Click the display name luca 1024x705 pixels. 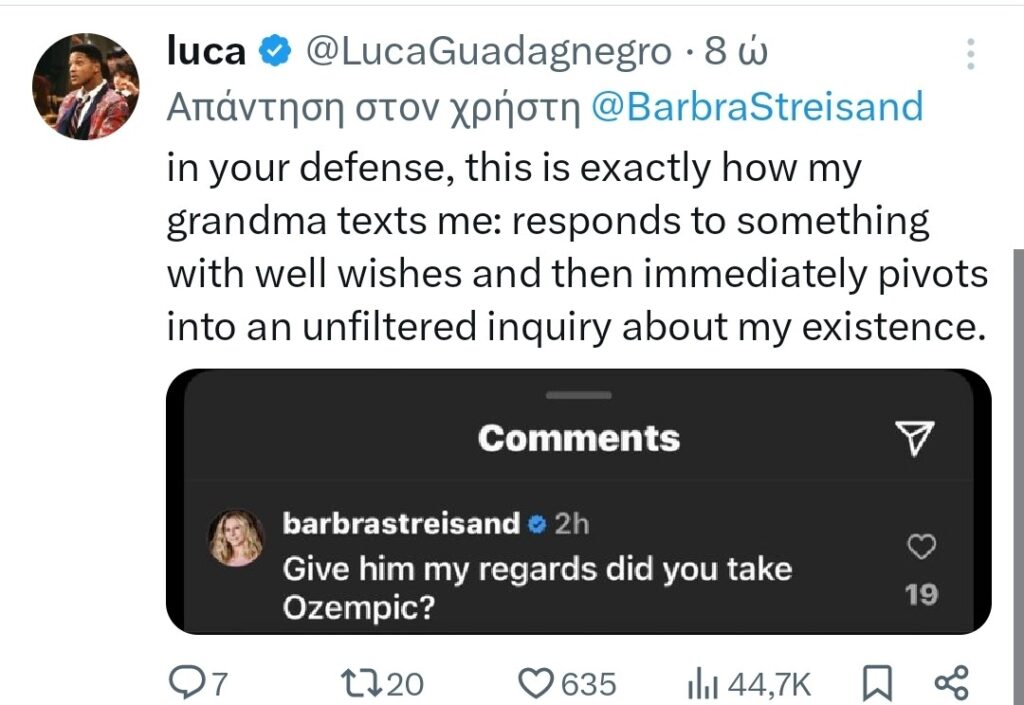[206, 51]
